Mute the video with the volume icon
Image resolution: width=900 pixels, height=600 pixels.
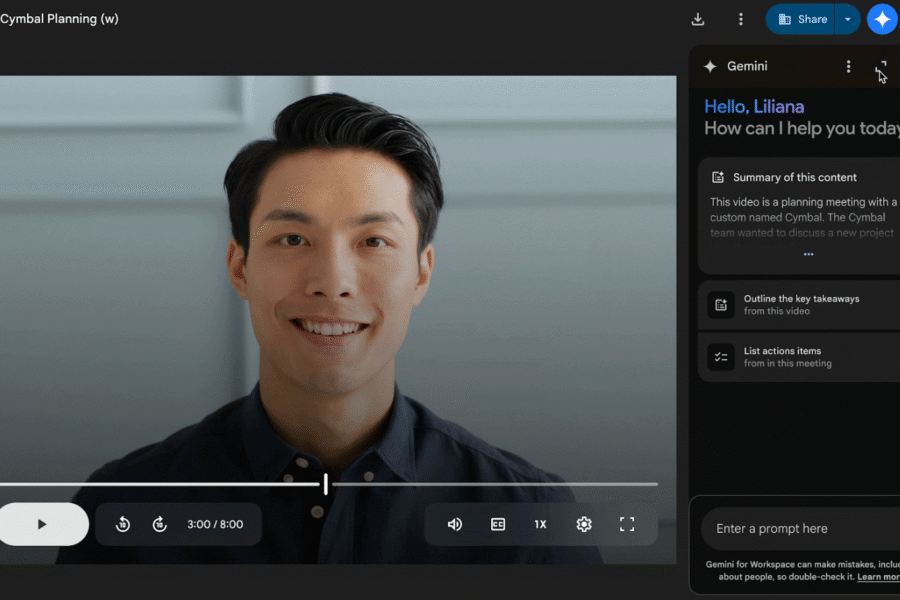coord(455,523)
